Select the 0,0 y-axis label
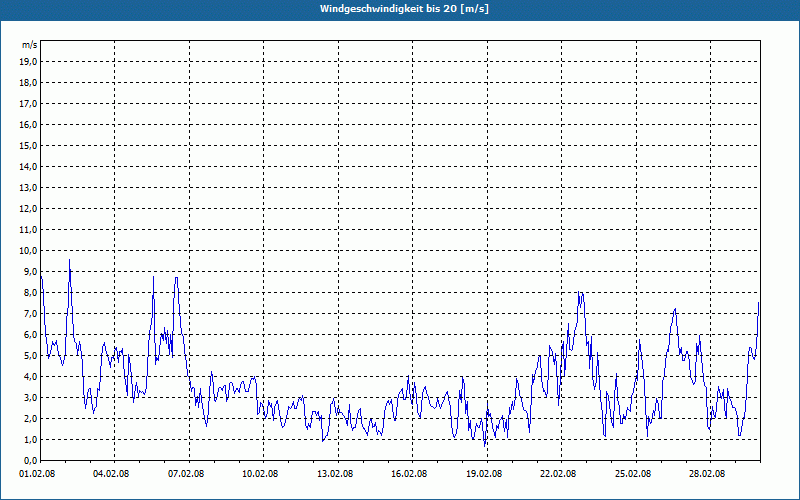The height and width of the screenshot is (500, 800). 31,460
